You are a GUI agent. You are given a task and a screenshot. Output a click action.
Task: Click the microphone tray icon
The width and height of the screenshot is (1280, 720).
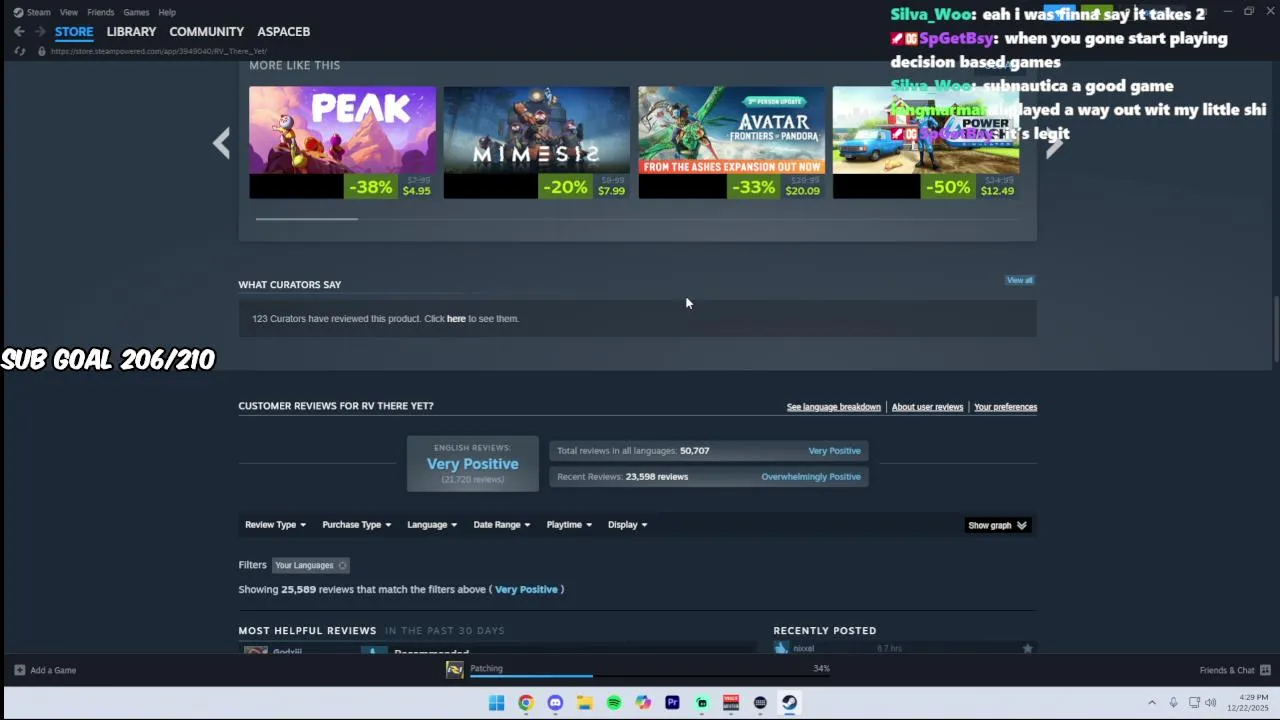pos(1173,703)
